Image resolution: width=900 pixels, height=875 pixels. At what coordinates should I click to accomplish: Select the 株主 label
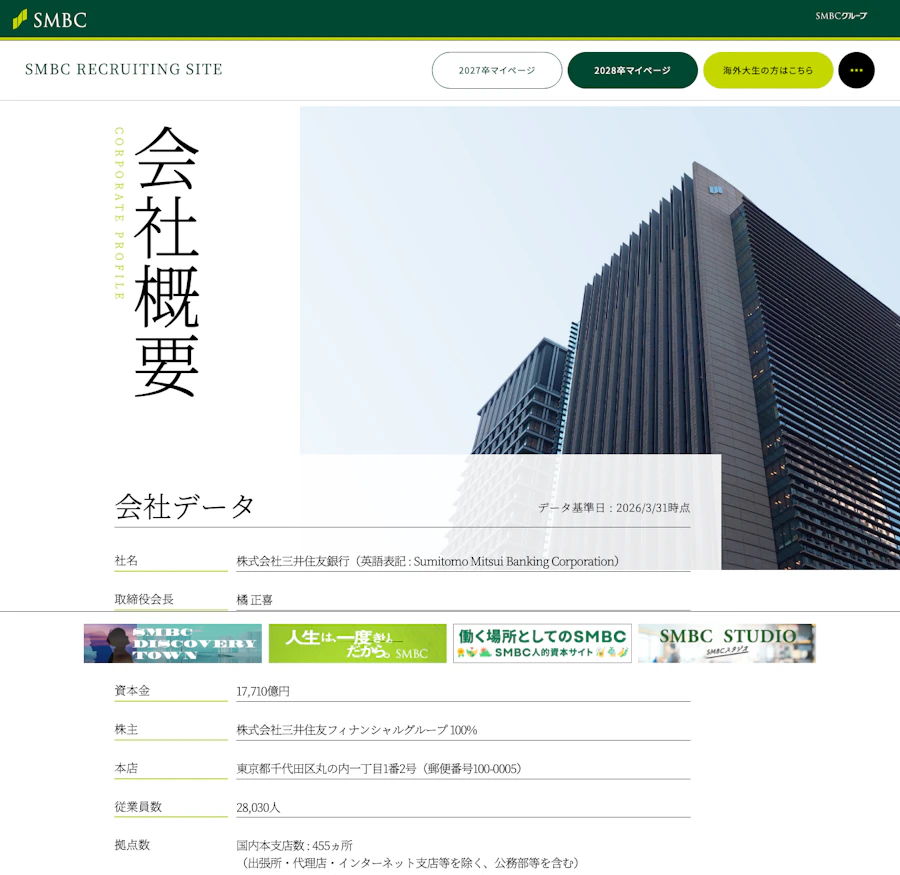pos(126,729)
